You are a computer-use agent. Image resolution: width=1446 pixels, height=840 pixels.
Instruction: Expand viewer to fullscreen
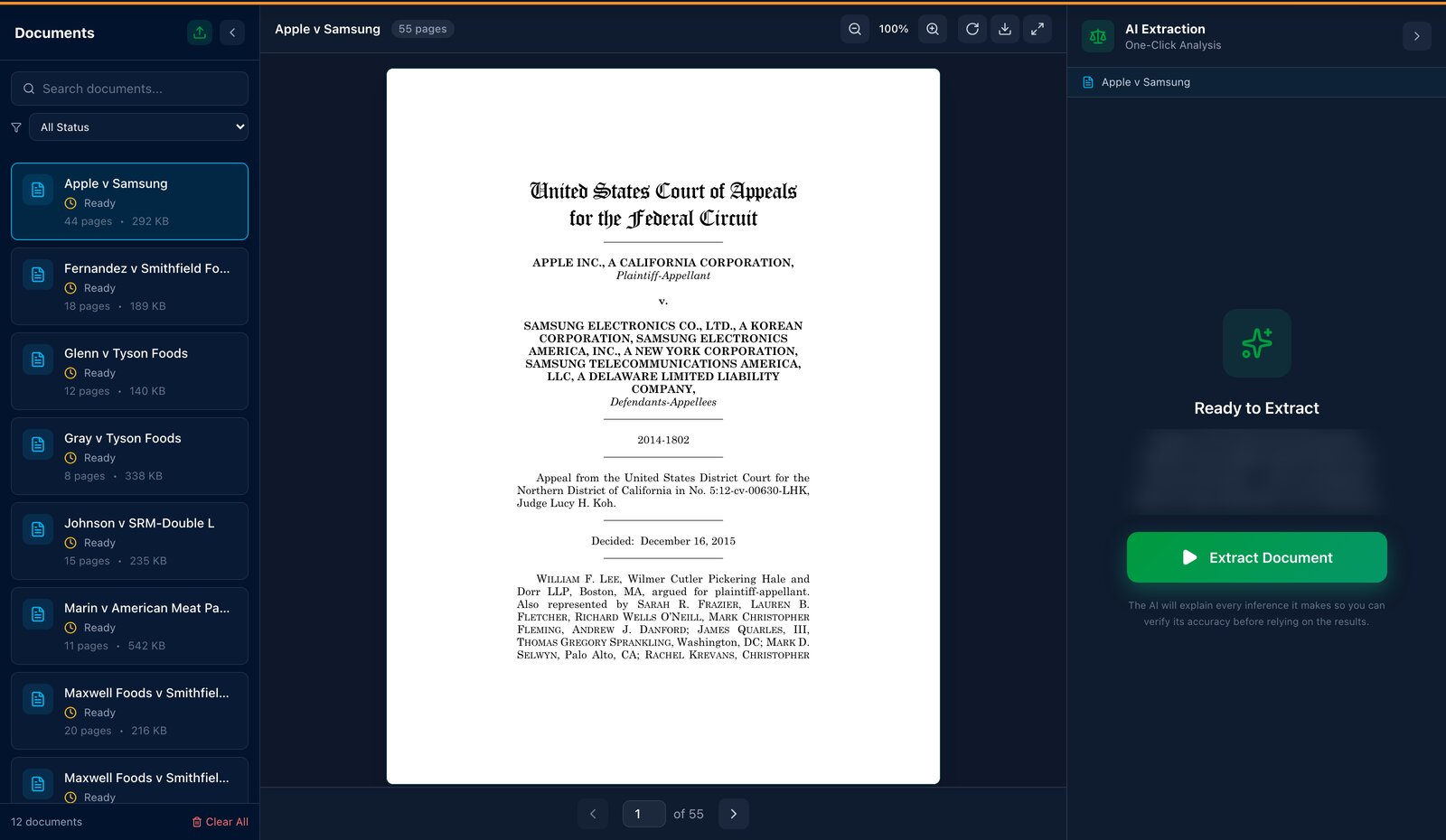pyautogui.click(x=1038, y=29)
